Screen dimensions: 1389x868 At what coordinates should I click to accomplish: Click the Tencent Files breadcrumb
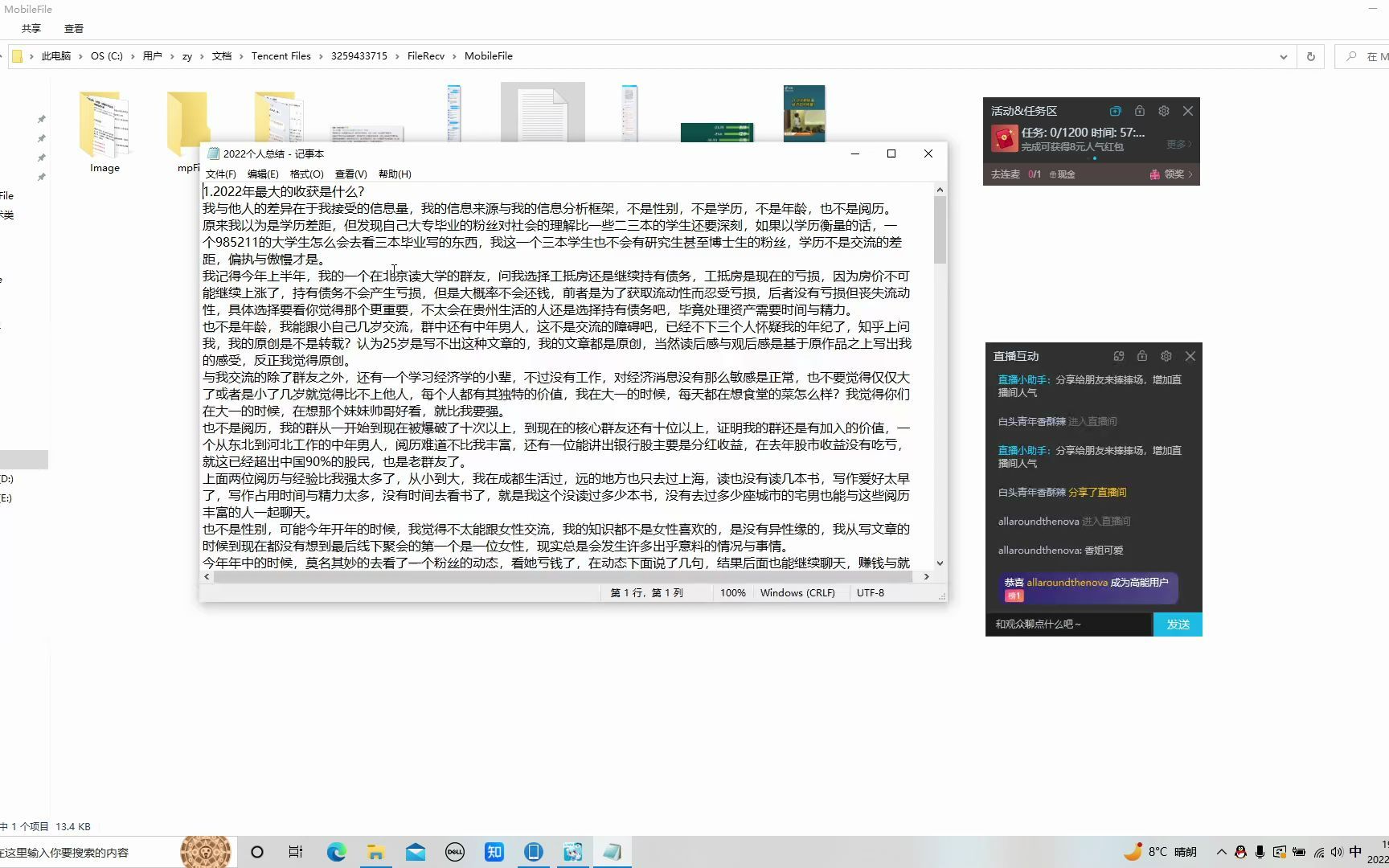click(281, 56)
